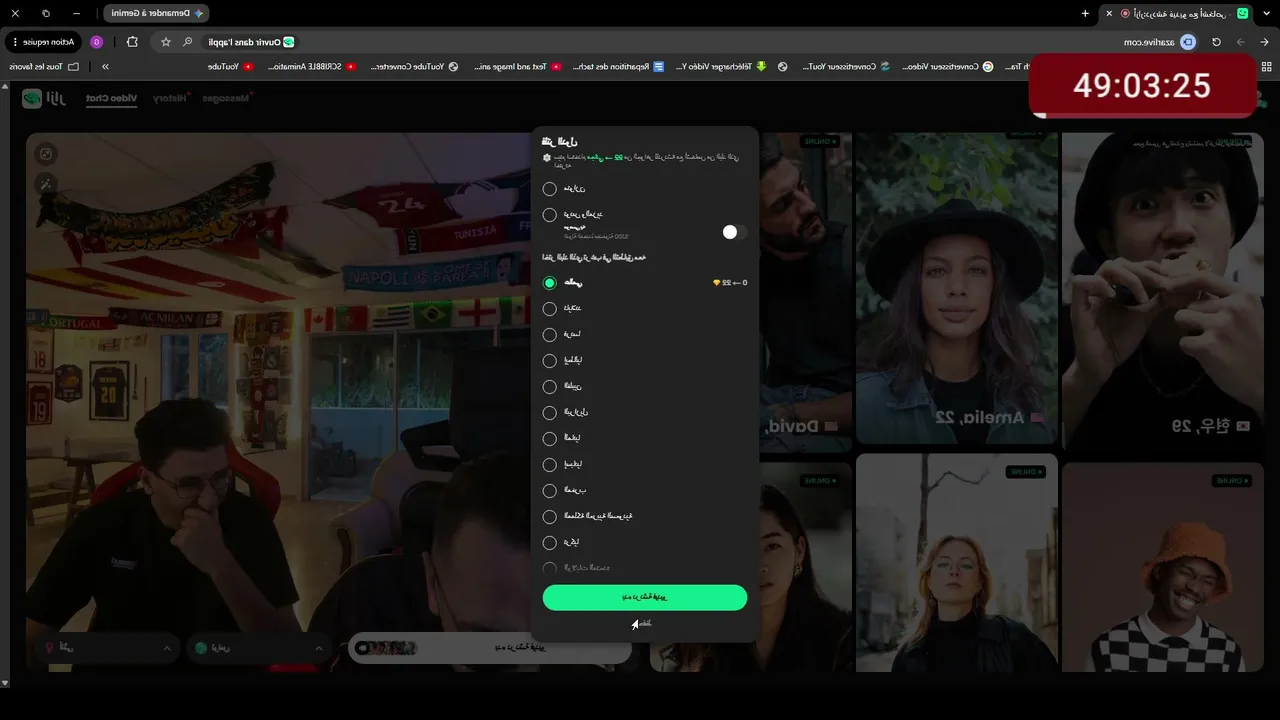
Task: Switch to the History tab
Action: tap(170, 98)
